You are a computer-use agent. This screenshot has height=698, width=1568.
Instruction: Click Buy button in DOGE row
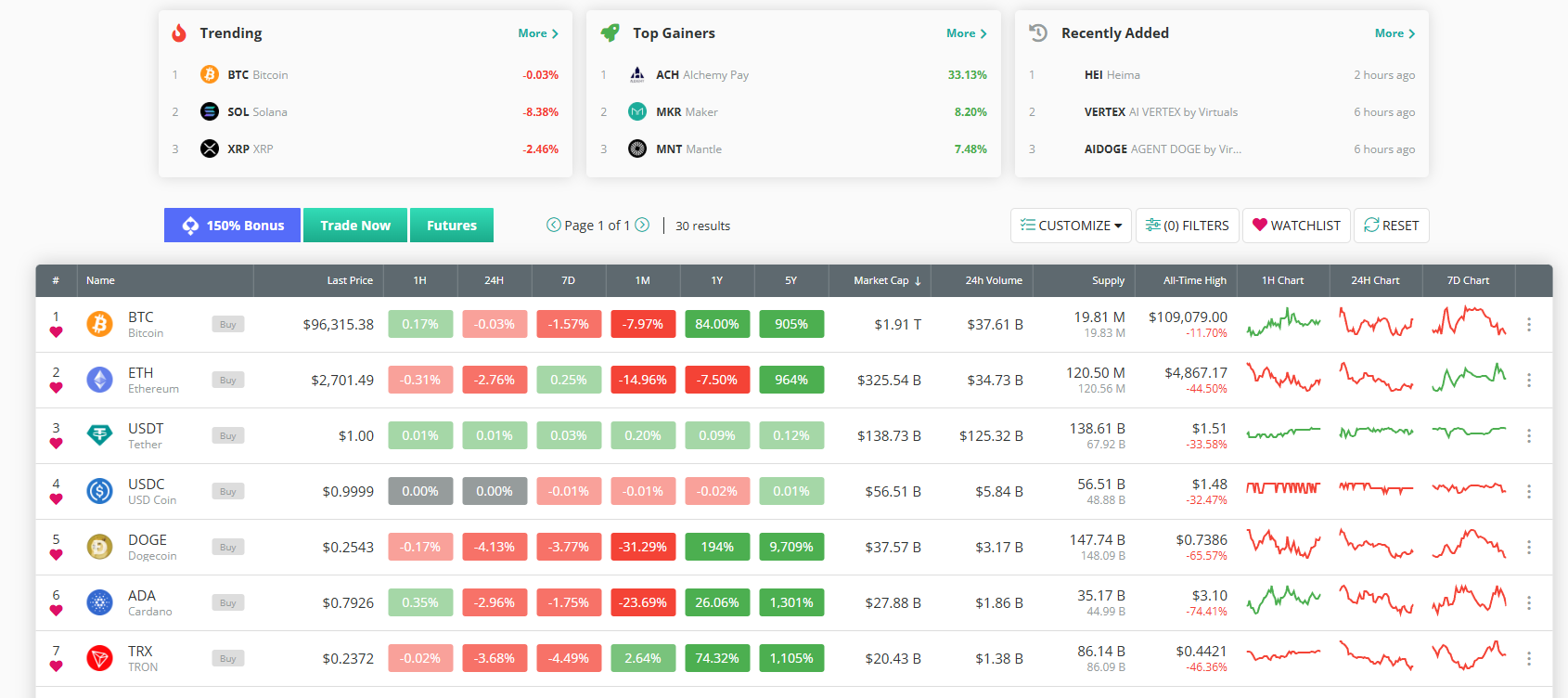[228, 547]
